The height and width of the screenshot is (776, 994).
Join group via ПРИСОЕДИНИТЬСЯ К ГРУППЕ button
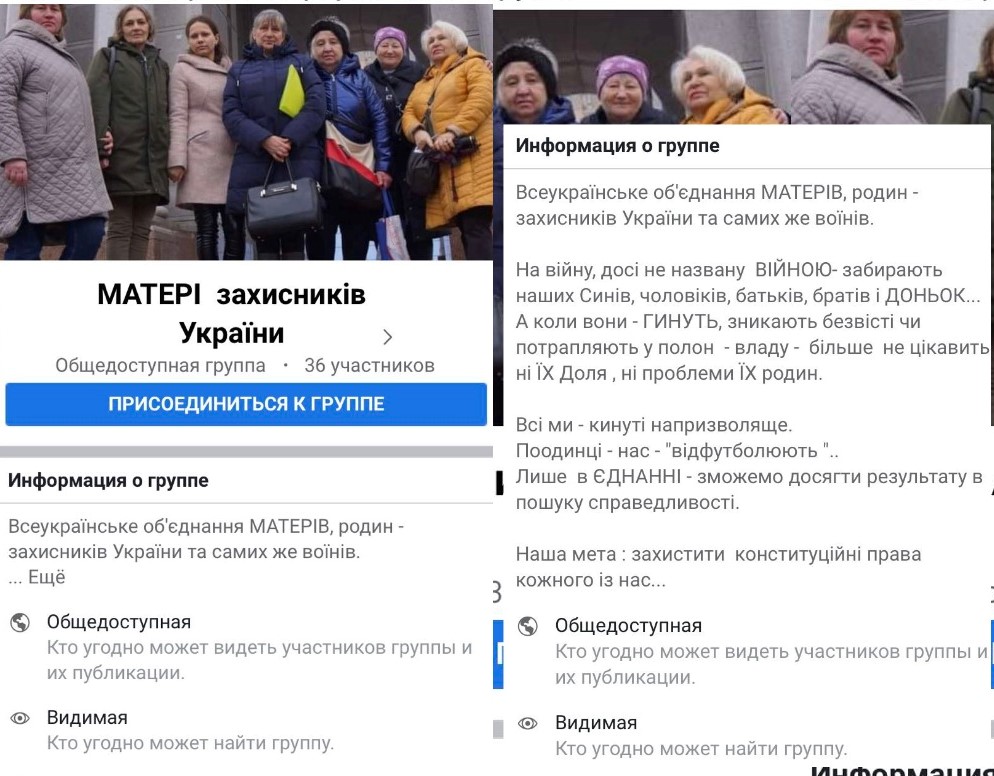point(246,404)
